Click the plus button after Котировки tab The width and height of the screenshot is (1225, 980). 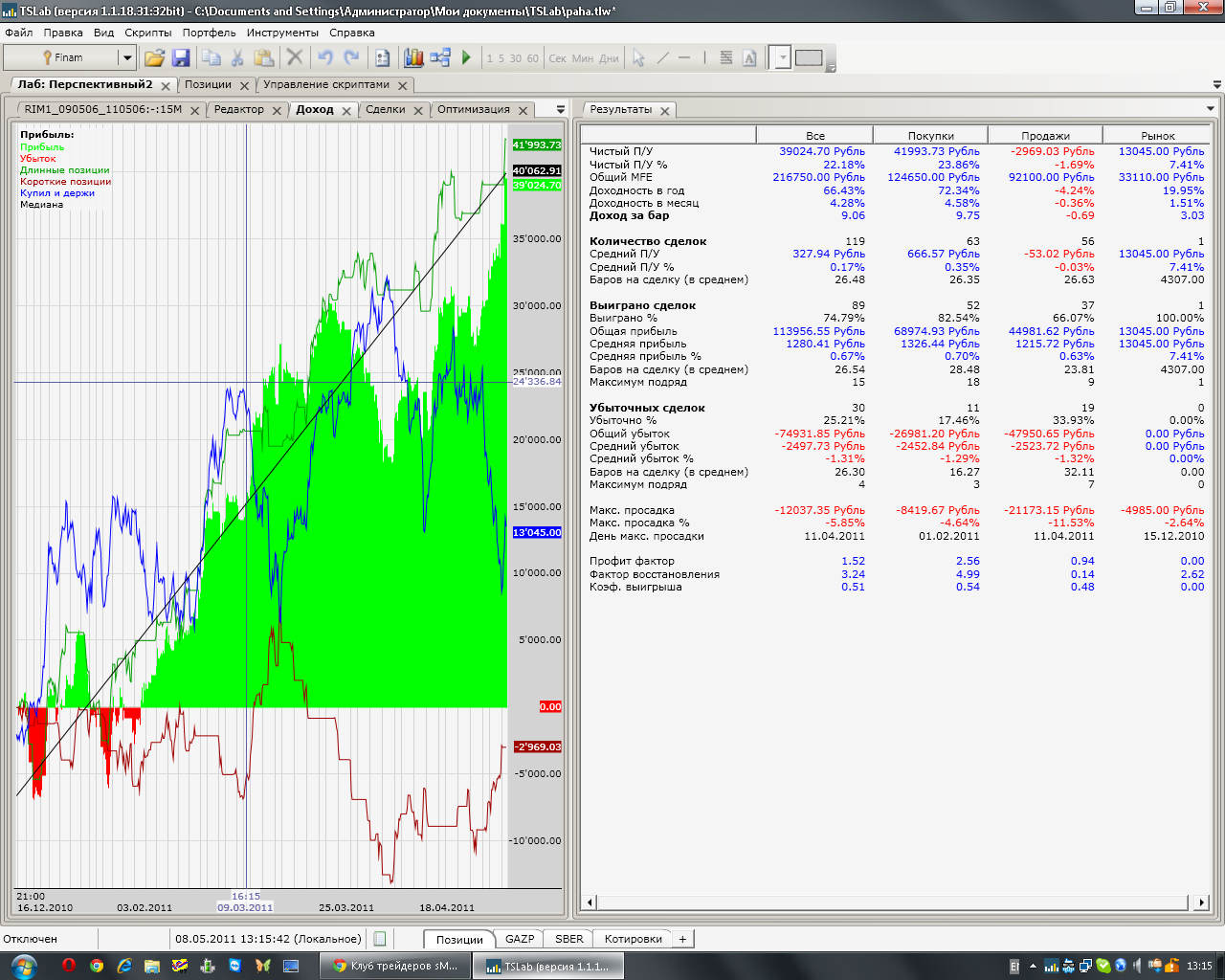pyautogui.click(x=682, y=939)
